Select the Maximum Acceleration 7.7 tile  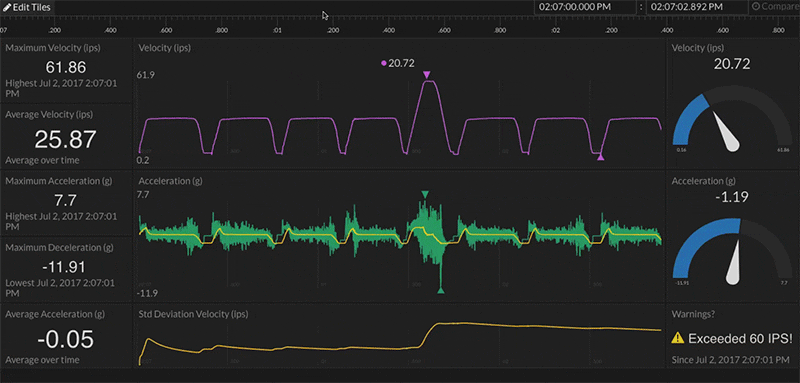tap(66, 203)
